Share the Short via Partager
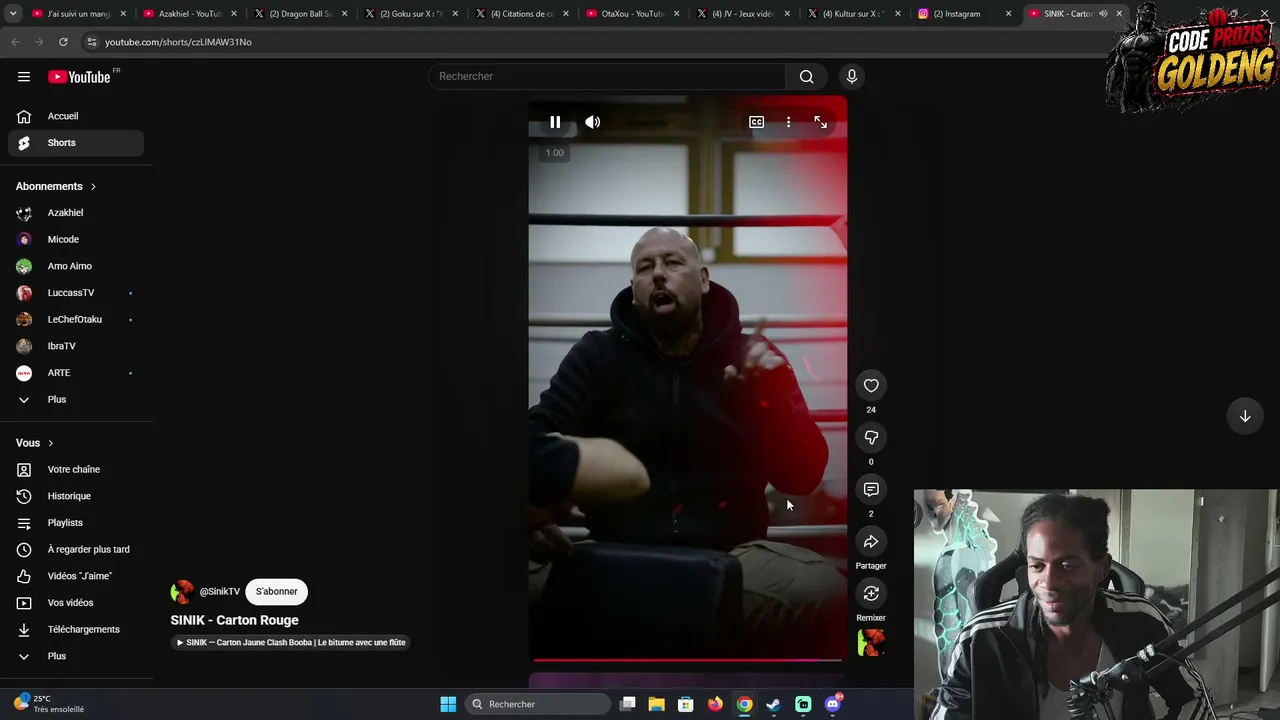Screen dimensions: 1280x720 (x=871, y=542)
